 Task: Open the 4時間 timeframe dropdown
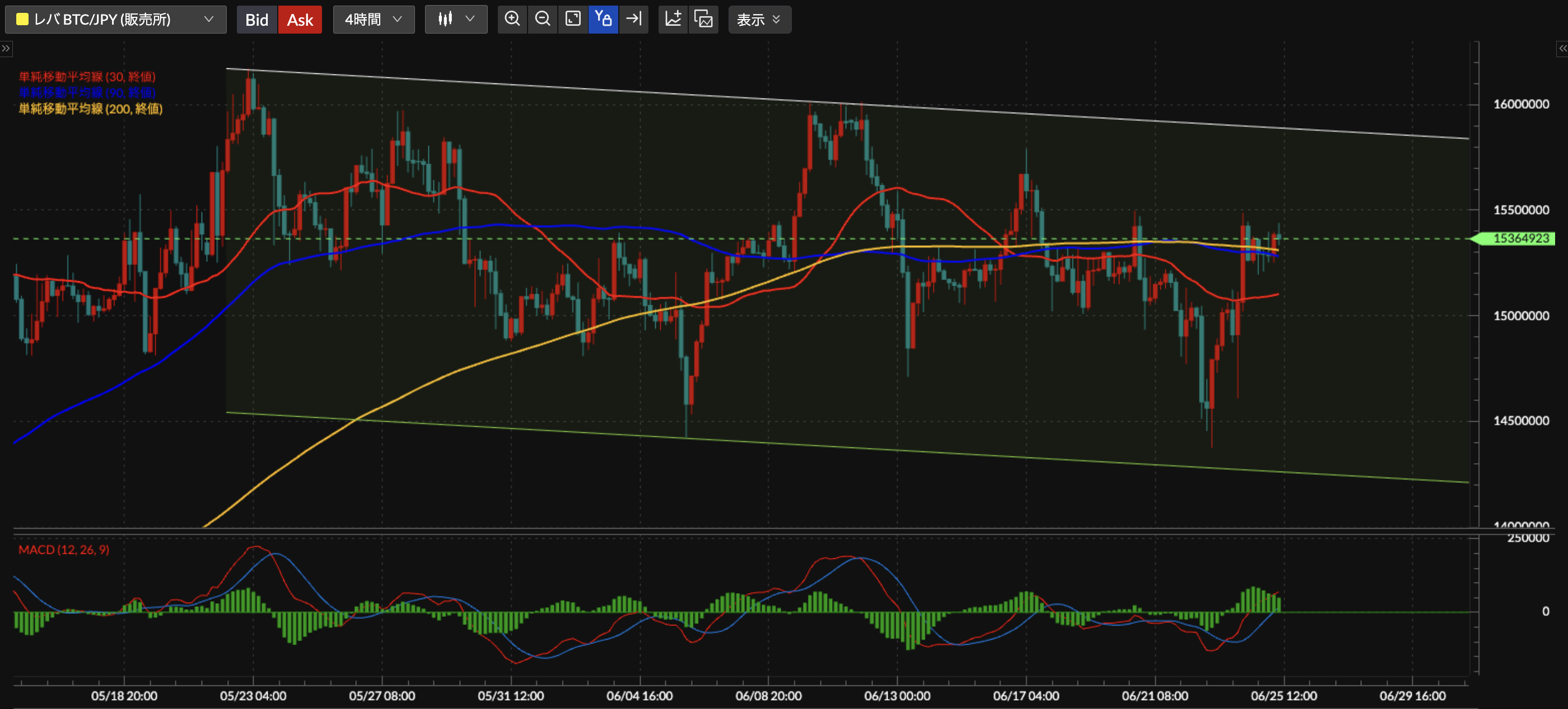[373, 20]
